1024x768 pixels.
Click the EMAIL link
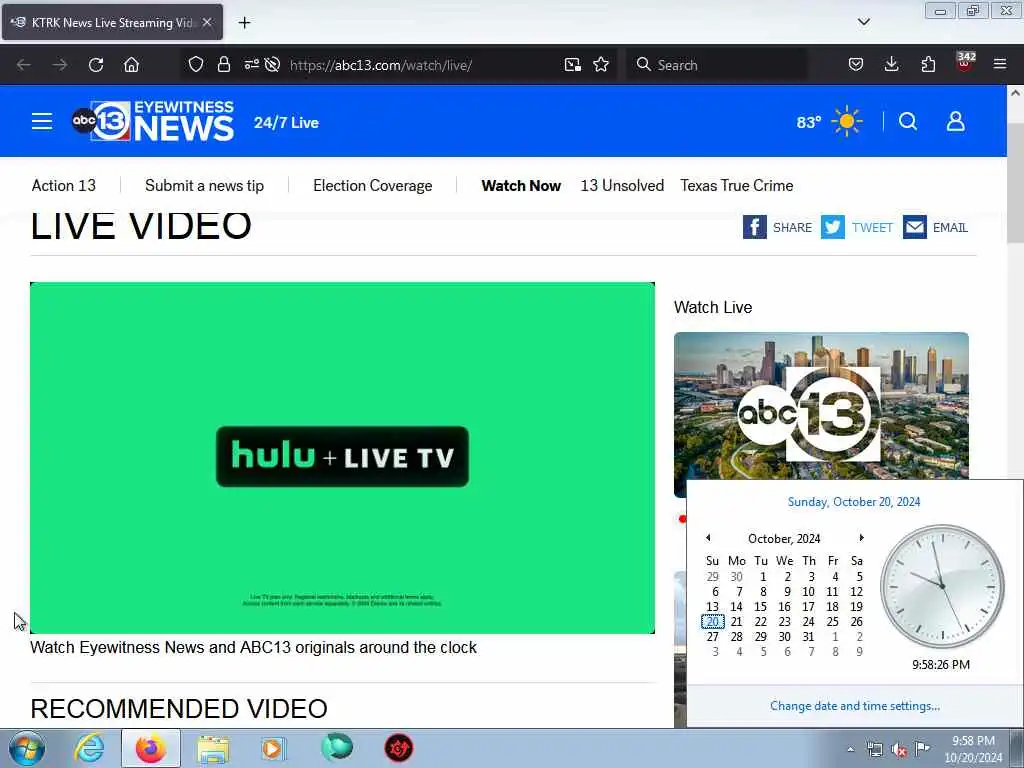950,227
